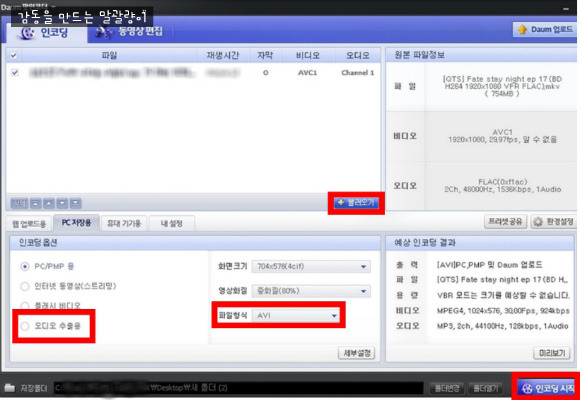Screen dimensions: 580x400
Task: Open 파일형식 dropdown showing AVI
Action: point(296,316)
